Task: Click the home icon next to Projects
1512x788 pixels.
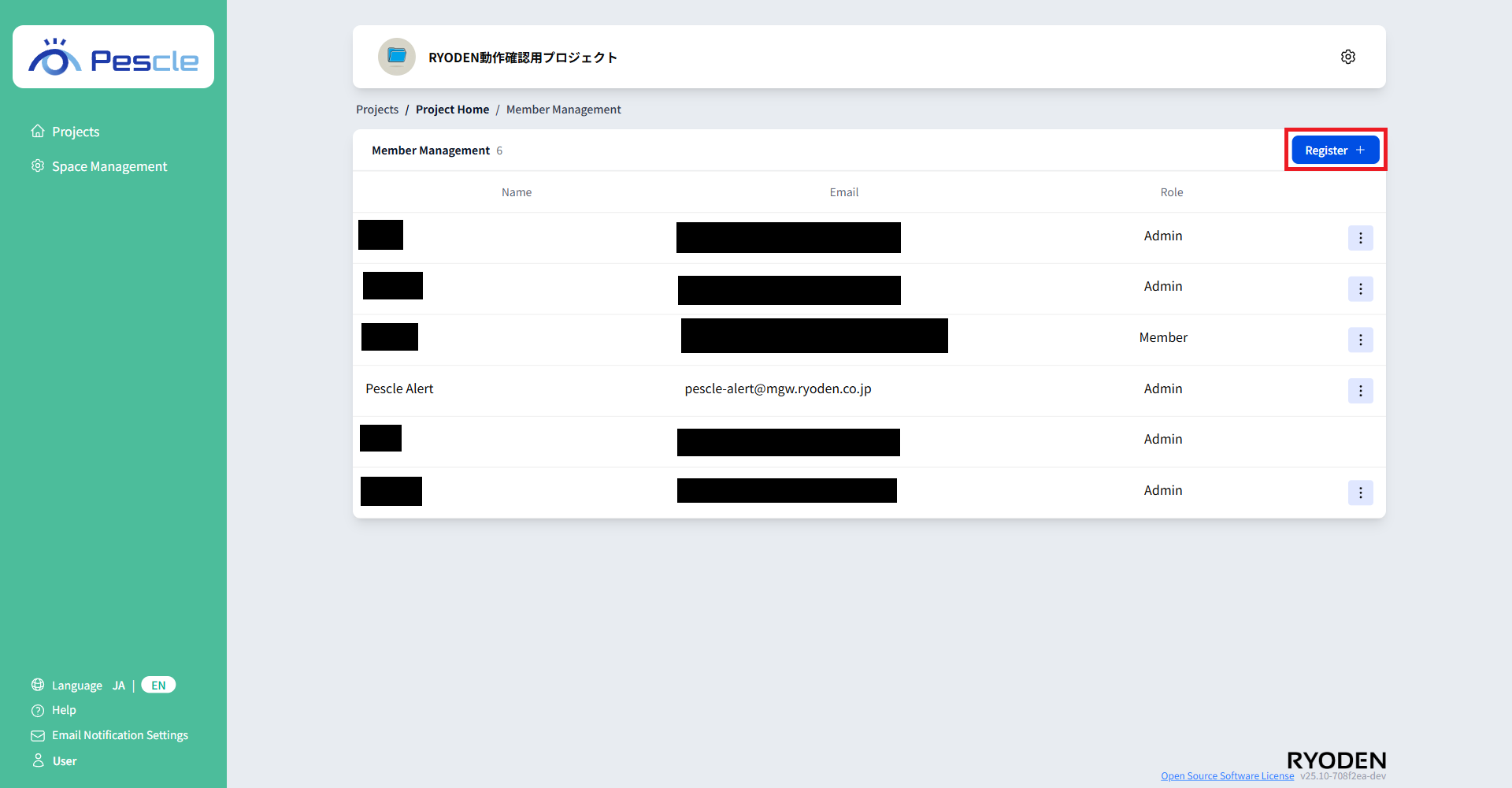Action: point(37,131)
